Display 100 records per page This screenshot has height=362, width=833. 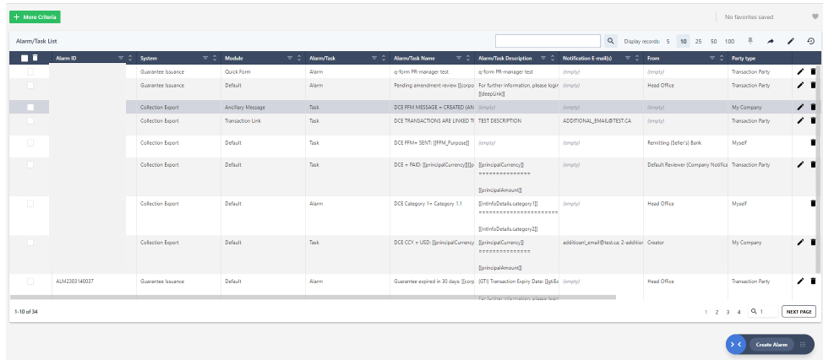pyautogui.click(x=729, y=41)
